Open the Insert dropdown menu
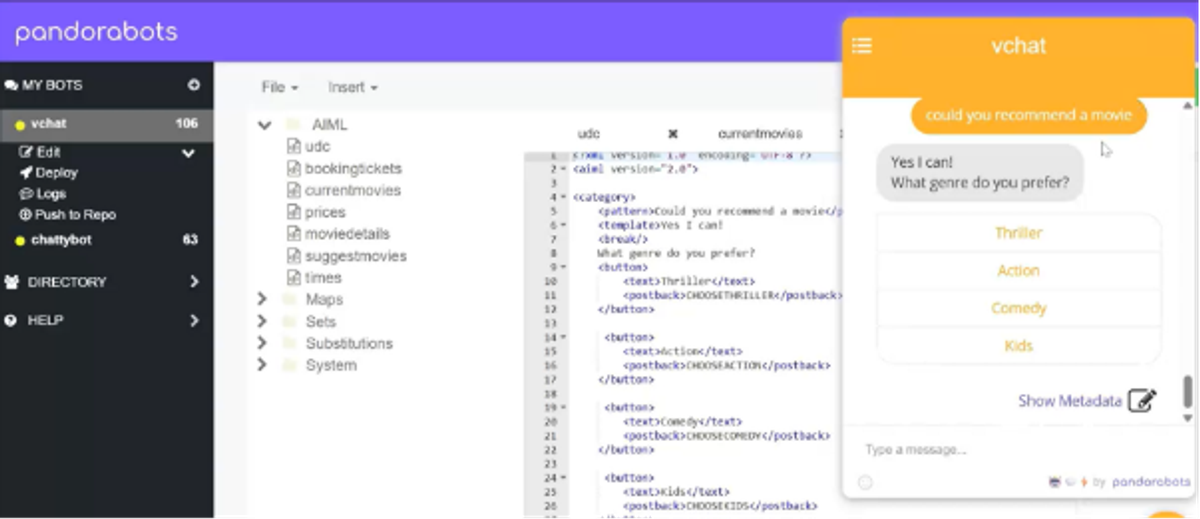This screenshot has width=1200, height=519. pos(353,88)
